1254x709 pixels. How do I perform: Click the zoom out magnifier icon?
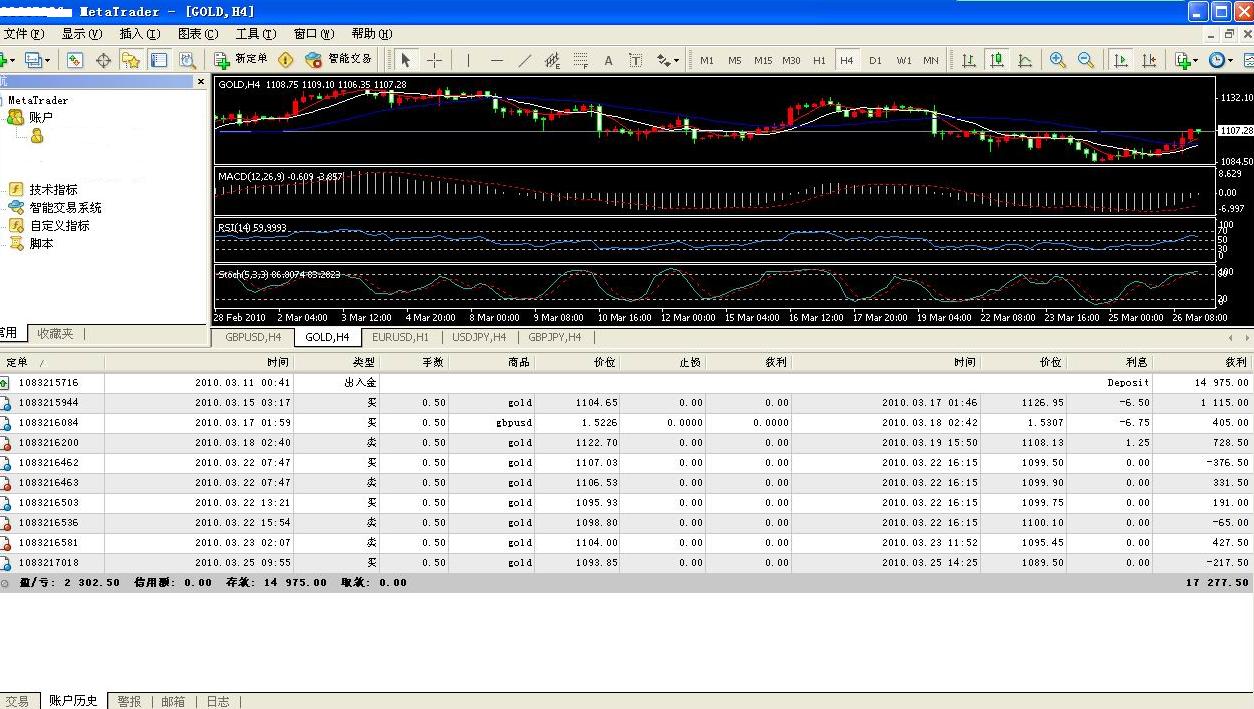tap(1085, 60)
